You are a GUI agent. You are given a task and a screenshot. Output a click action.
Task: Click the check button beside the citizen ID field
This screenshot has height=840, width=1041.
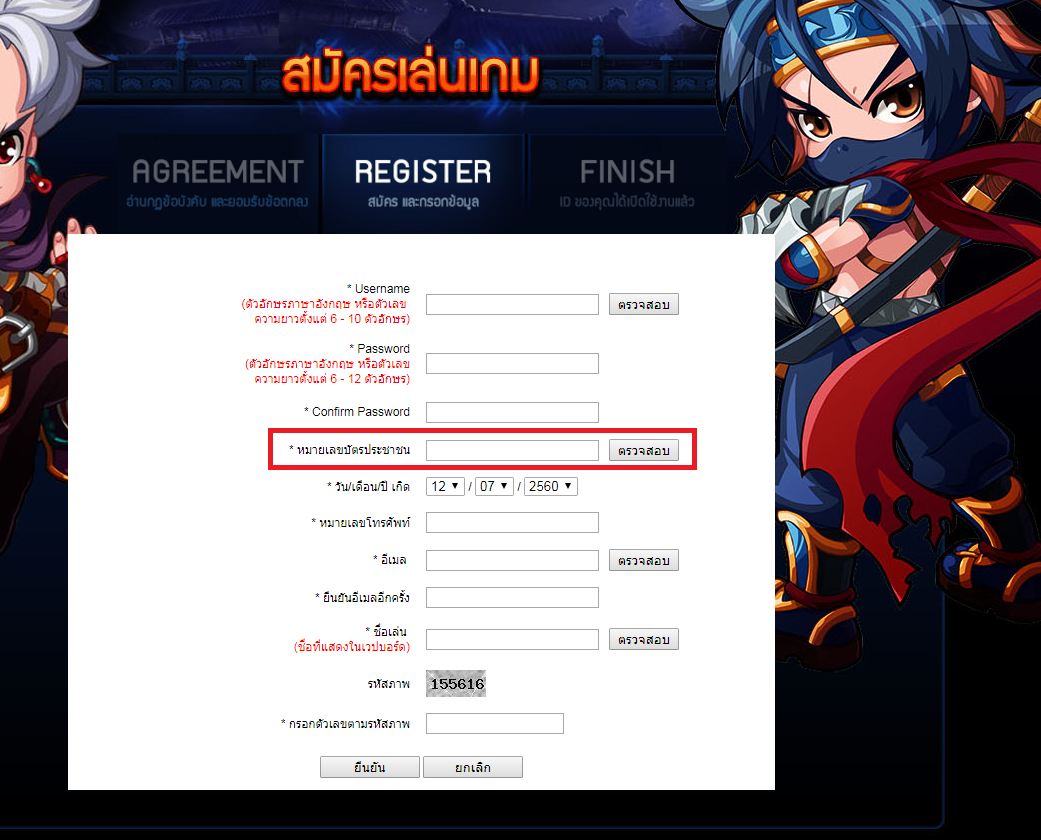click(x=643, y=450)
